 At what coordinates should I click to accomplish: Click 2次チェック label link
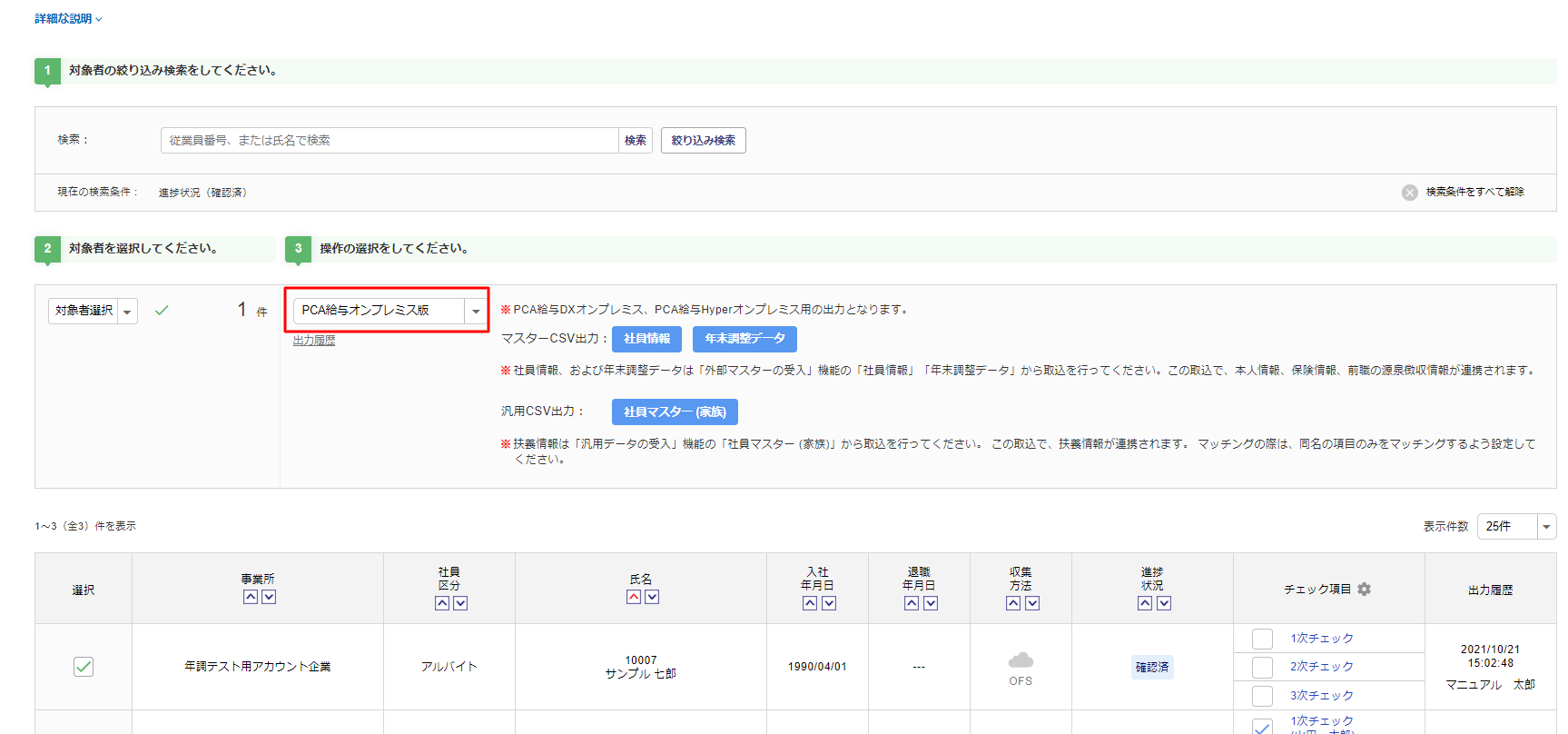tap(1322, 667)
